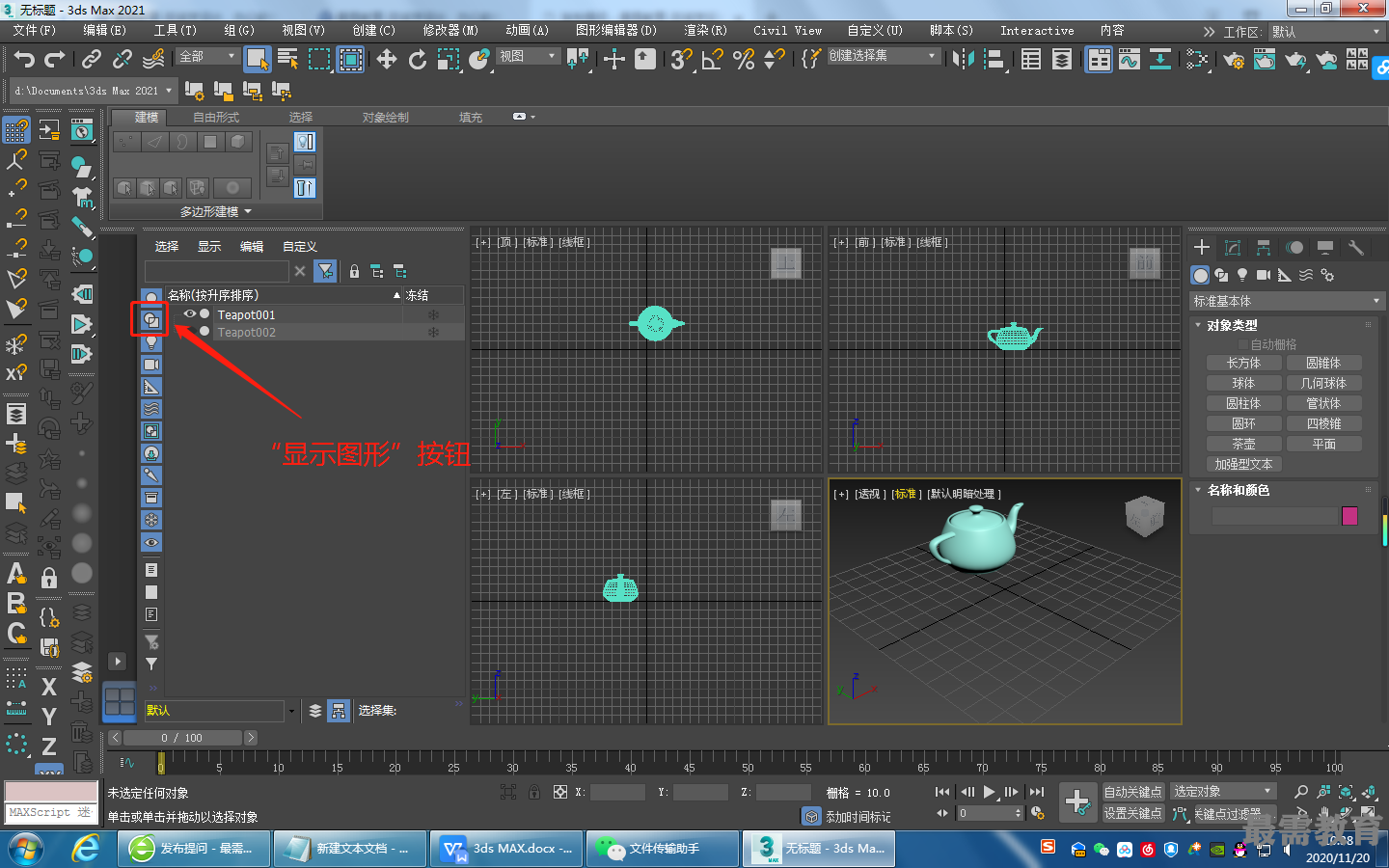Viewport: 1389px width, 868px height.
Task: Toggle frozen state of Teapot002
Action: pos(433,332)
